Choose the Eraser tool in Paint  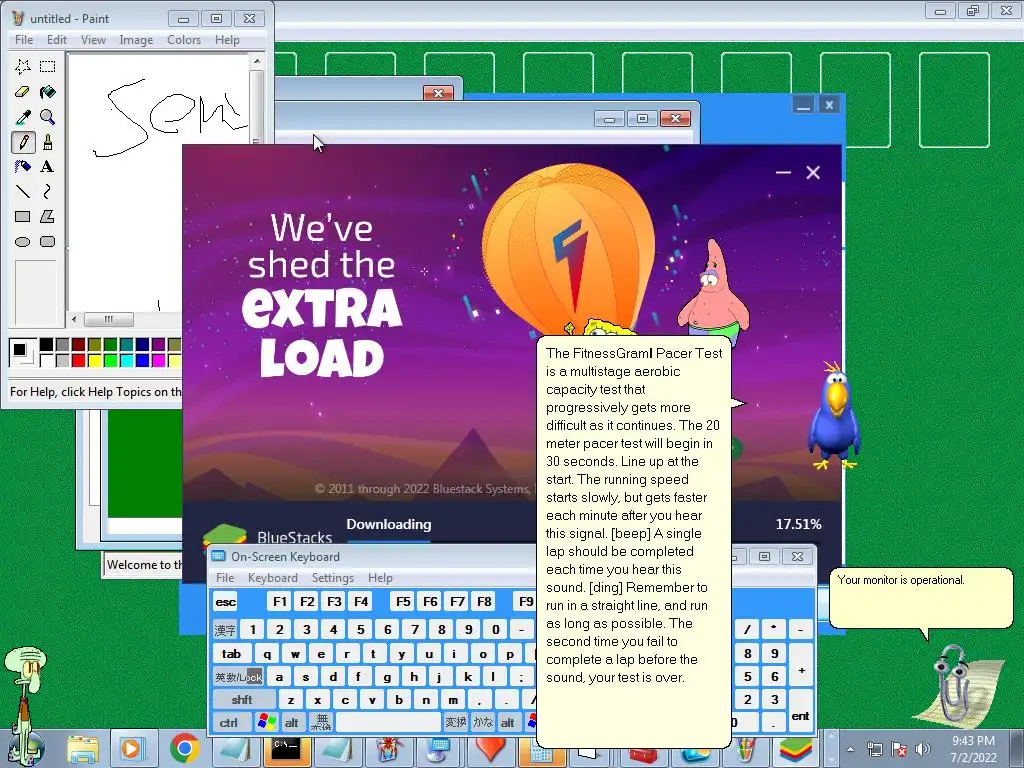23,91
